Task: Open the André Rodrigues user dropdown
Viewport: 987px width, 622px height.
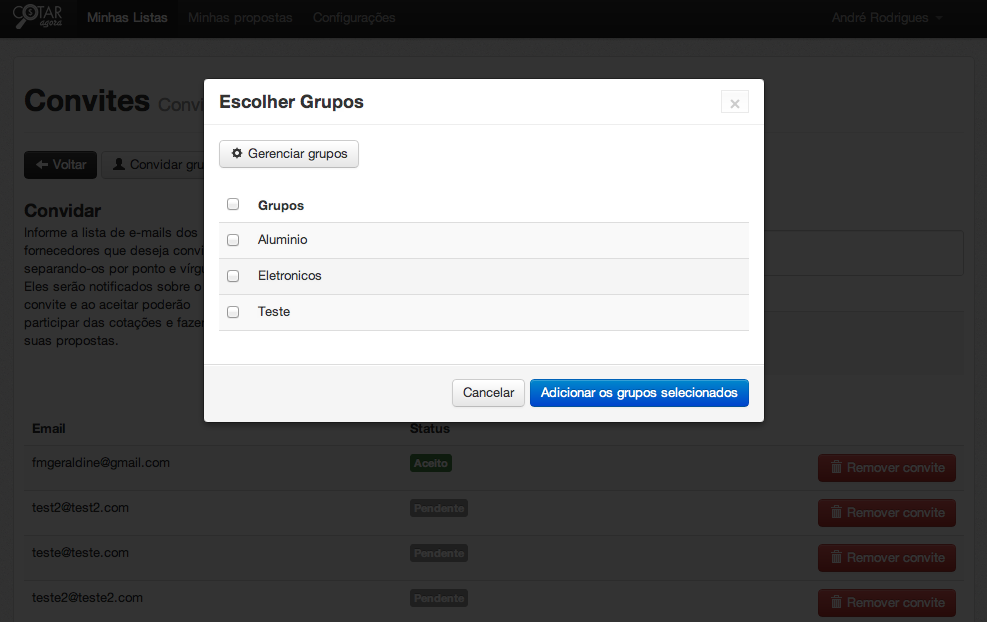Action: pyautogui.click(x=886, y=18)
